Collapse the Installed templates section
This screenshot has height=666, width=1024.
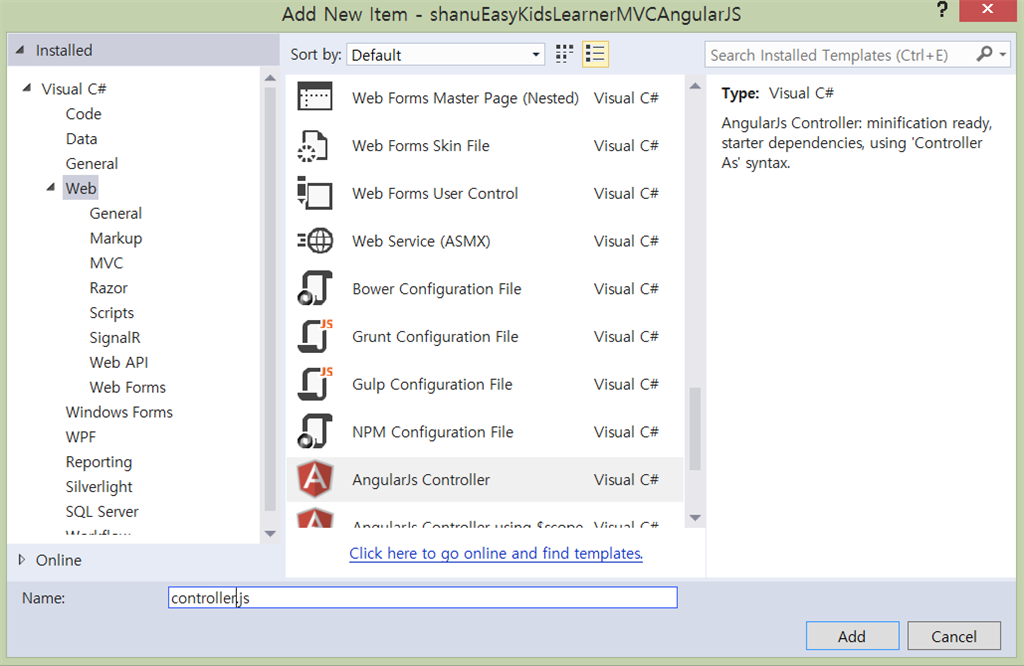(x=20, y=50)
